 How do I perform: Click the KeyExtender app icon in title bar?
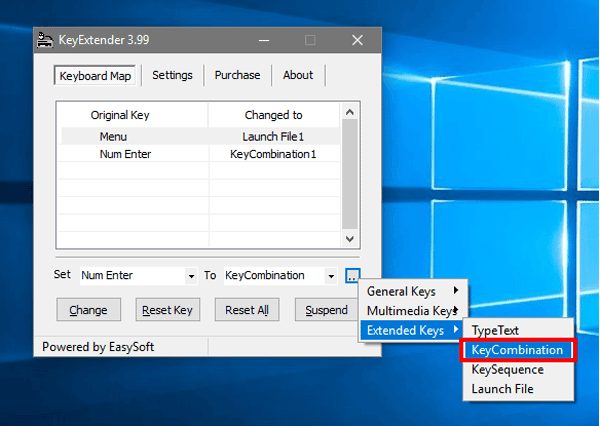45,40
